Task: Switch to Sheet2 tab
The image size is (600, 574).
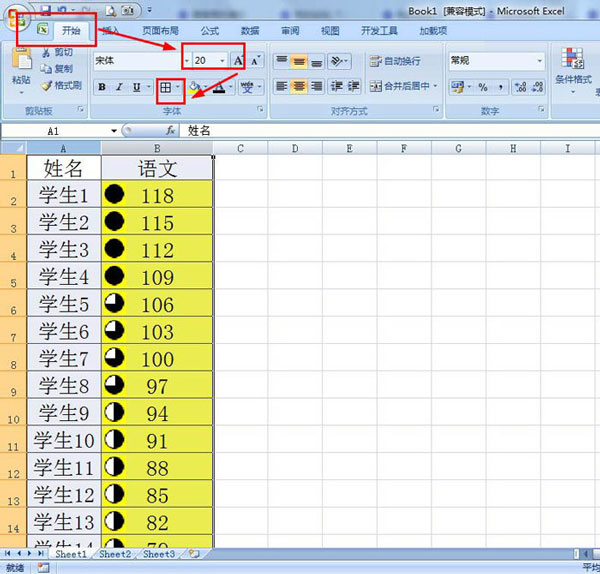Action: pos(115,554)
